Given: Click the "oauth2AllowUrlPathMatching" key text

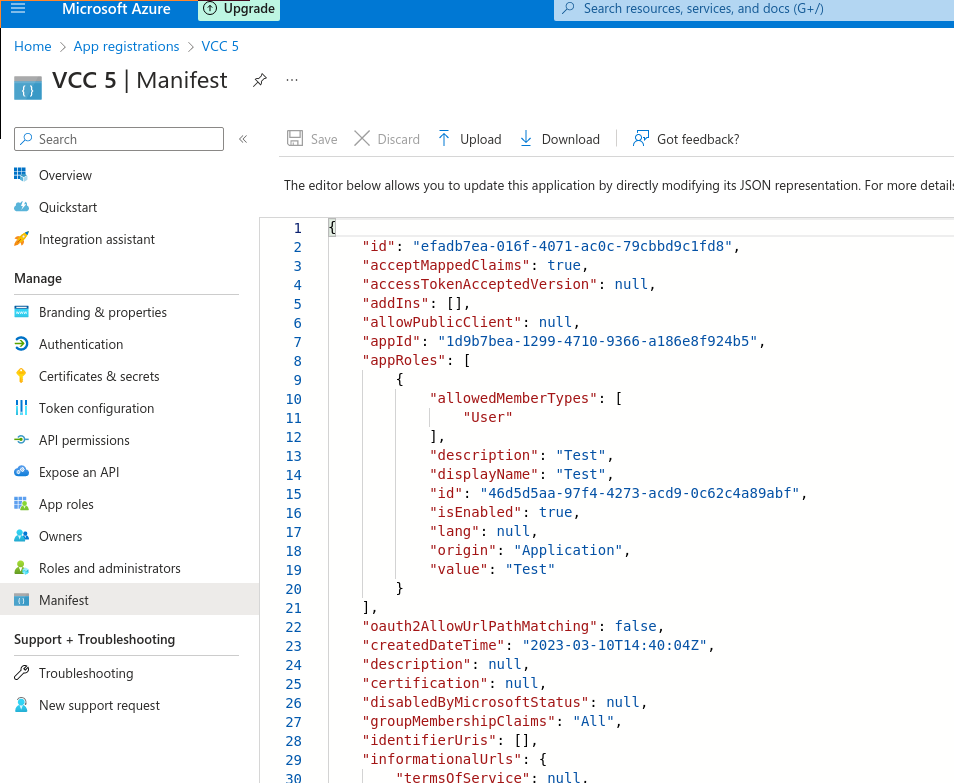Looking at the screenshot, I should (480, 626).
